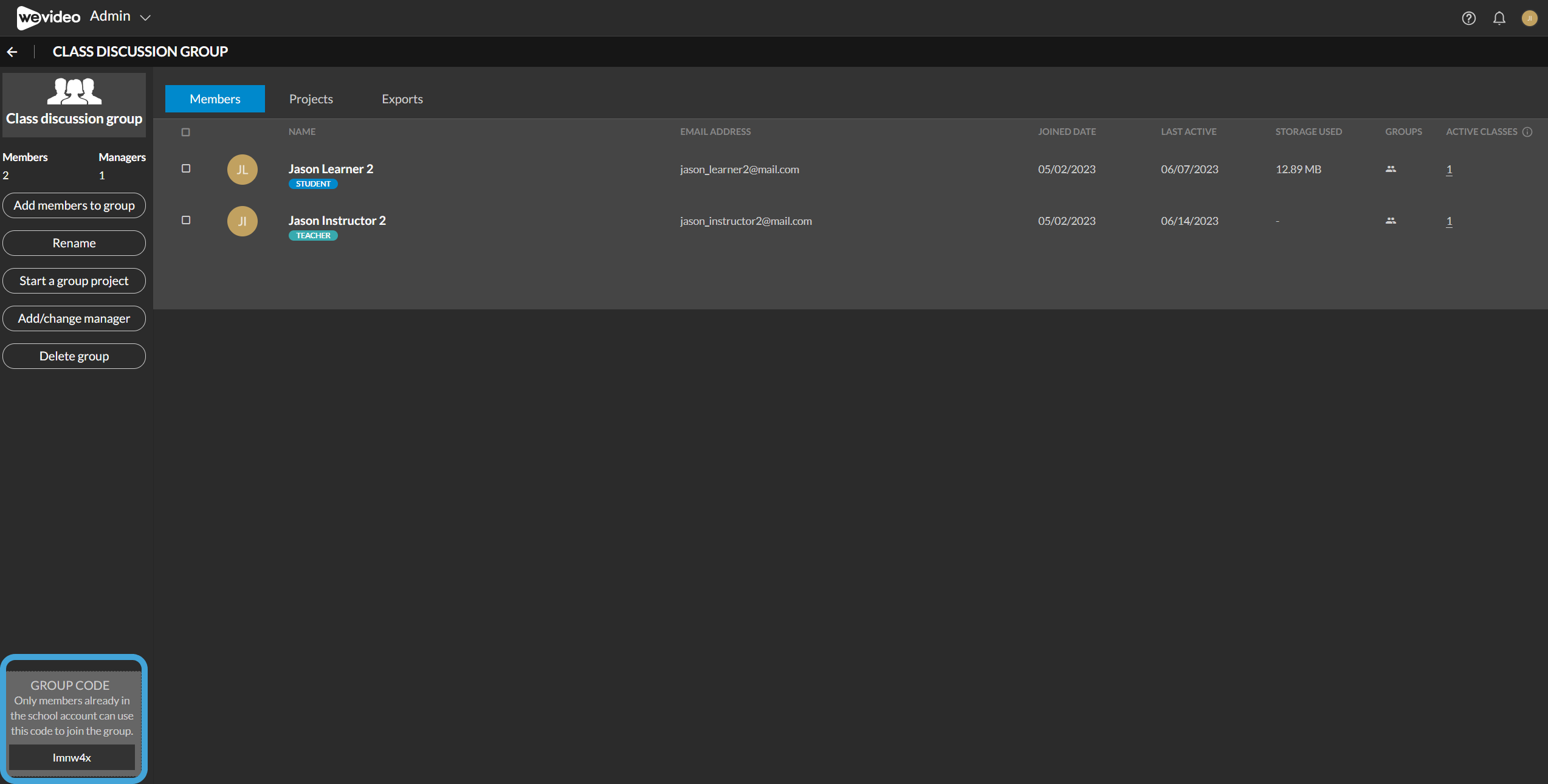Viewport: 1548px width, 784px height.
Task: Check the Jason Learner 2 row checkbox
Action: tap(186, 168)
